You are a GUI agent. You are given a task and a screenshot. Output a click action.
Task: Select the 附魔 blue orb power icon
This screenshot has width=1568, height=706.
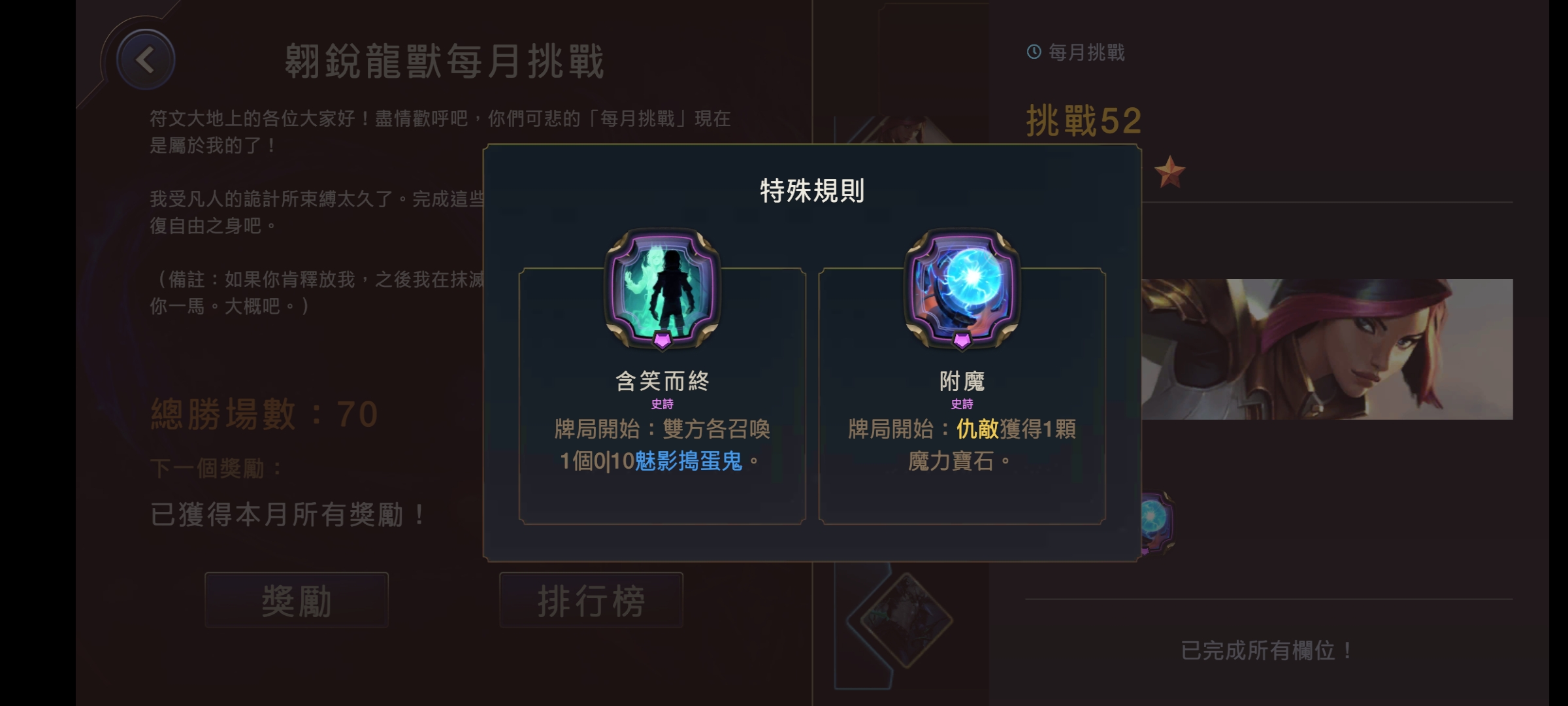click(x=962, y=288)
